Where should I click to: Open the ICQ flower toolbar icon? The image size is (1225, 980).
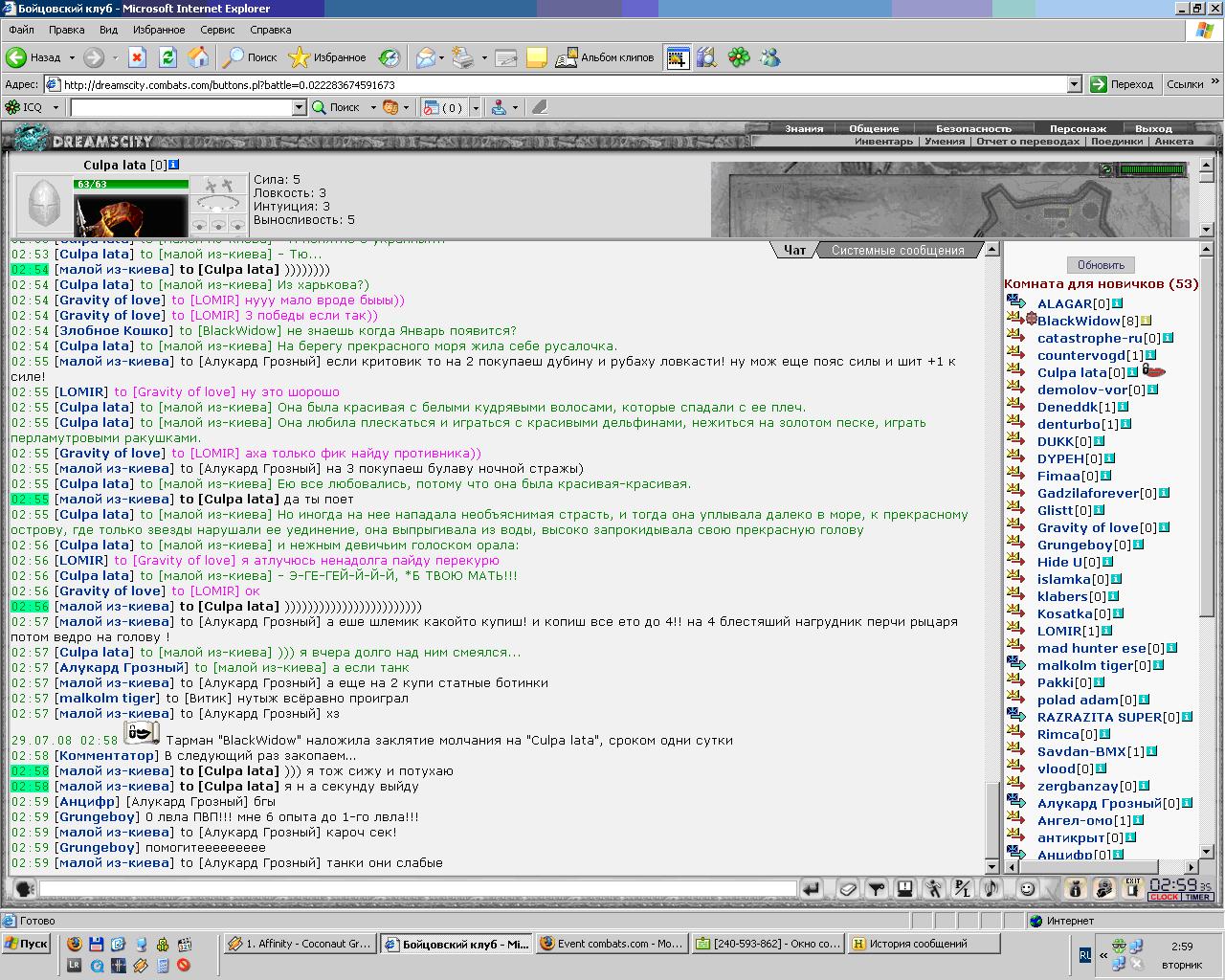(x=739, y=57)
